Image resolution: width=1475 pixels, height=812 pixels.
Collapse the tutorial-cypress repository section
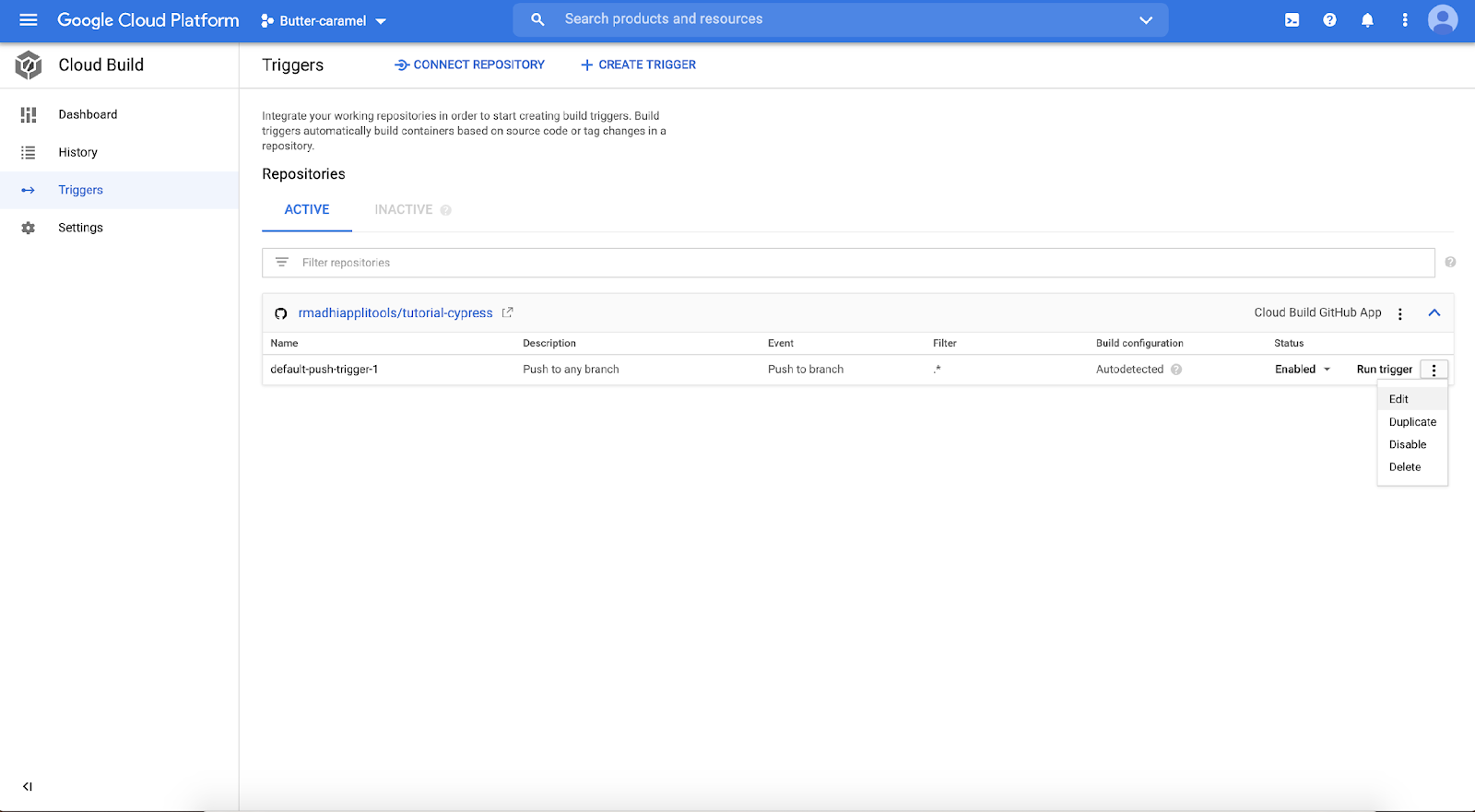[1434, 313]
